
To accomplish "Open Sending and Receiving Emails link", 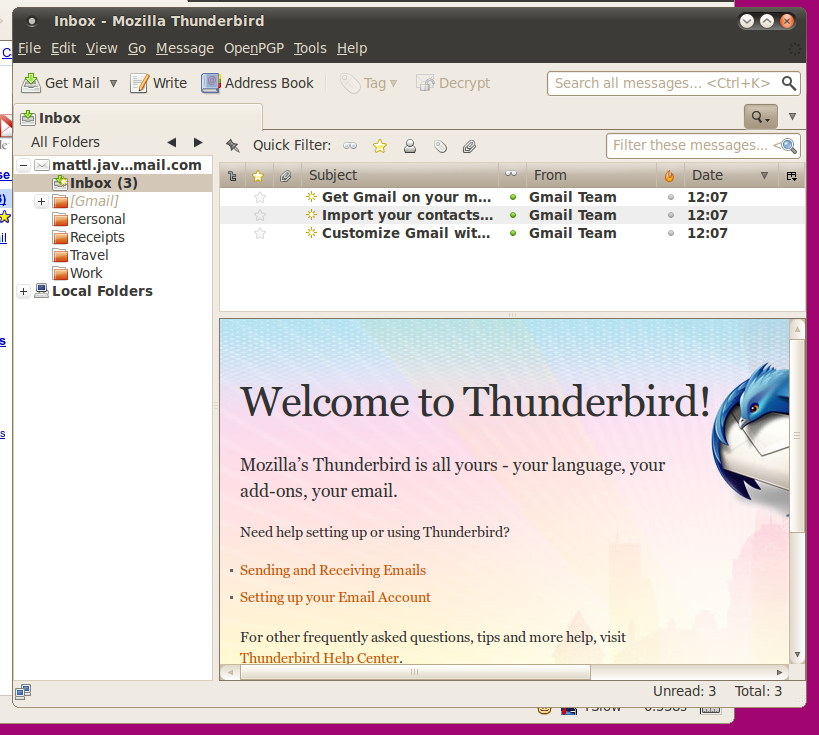I will (333, 570).
